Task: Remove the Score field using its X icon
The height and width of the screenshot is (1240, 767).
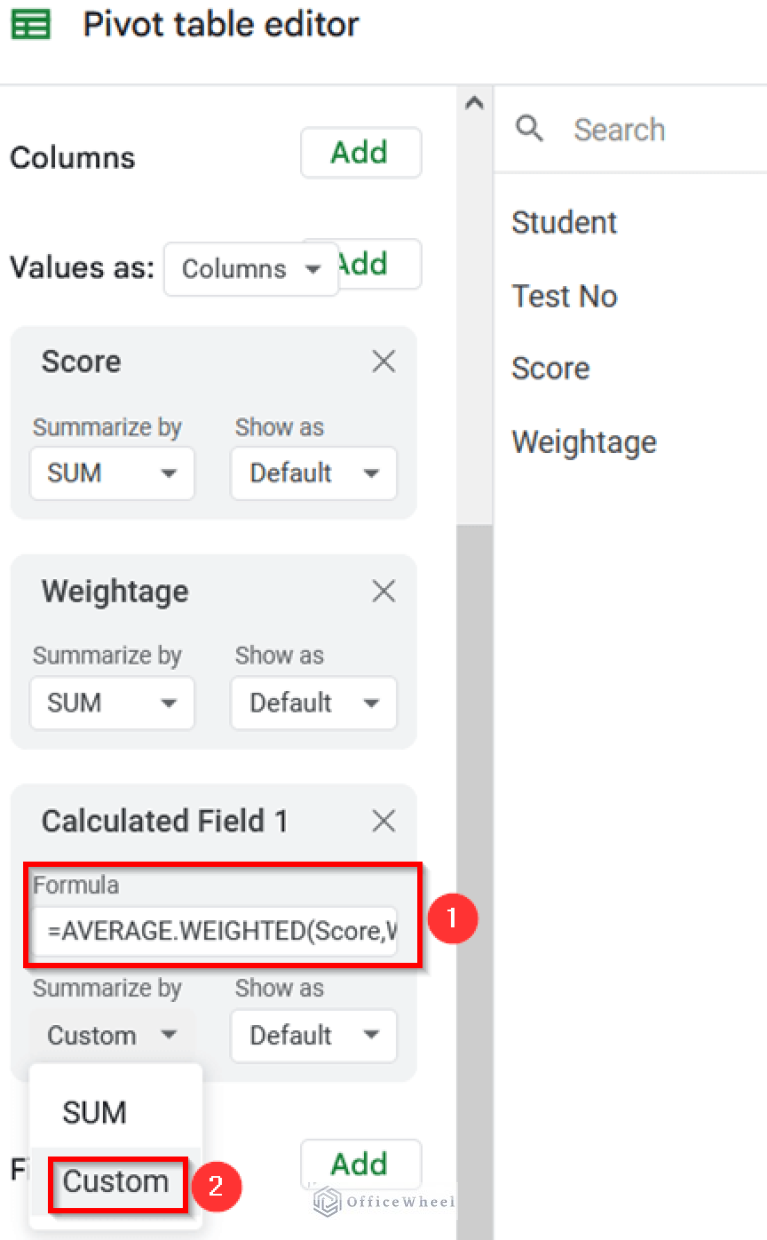Action: 383,361
